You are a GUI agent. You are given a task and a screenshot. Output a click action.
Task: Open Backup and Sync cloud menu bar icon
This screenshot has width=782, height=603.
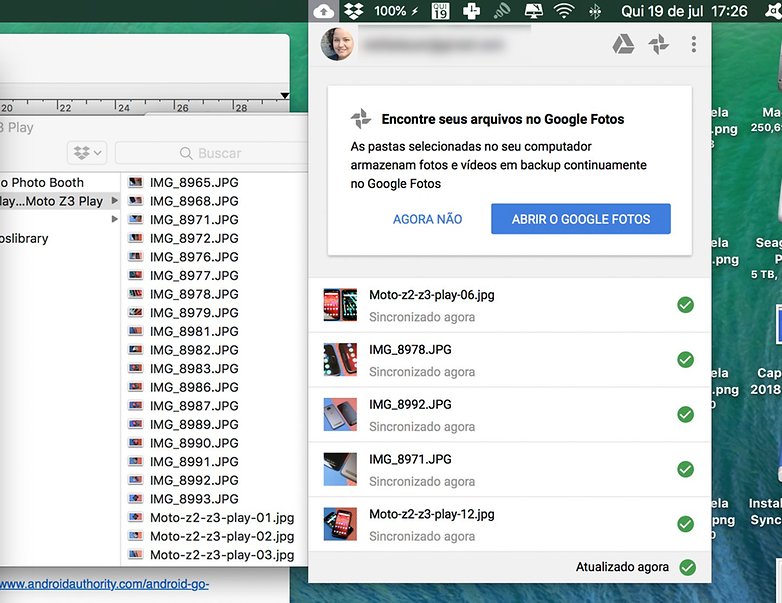pos(324,11)
